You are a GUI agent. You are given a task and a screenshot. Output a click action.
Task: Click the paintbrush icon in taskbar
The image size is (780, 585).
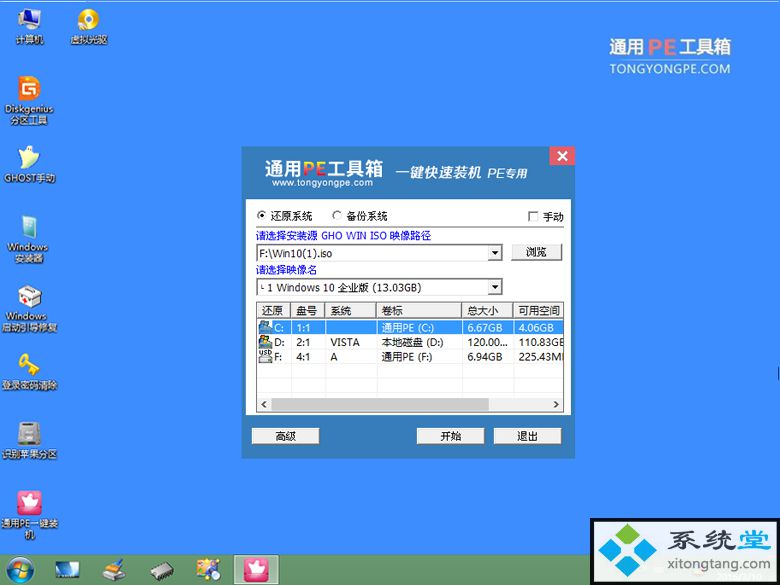point(113,570)
